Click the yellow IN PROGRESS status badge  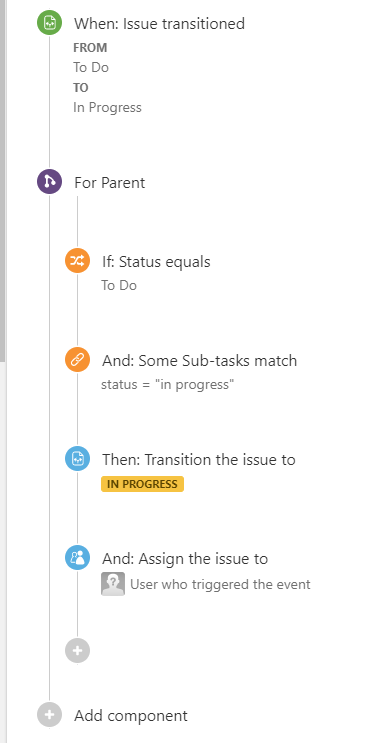(x=142, y=484)
